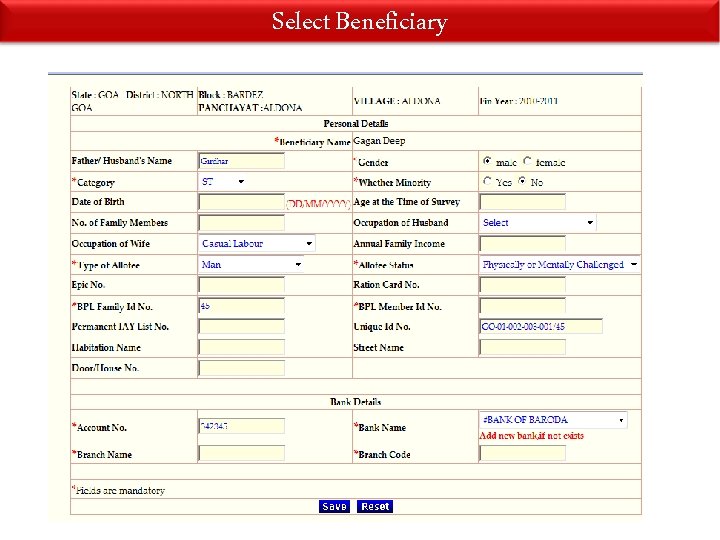Click the Age at the Time of Survey field
This screenshot has height=540, width=720.
(523, 202)
